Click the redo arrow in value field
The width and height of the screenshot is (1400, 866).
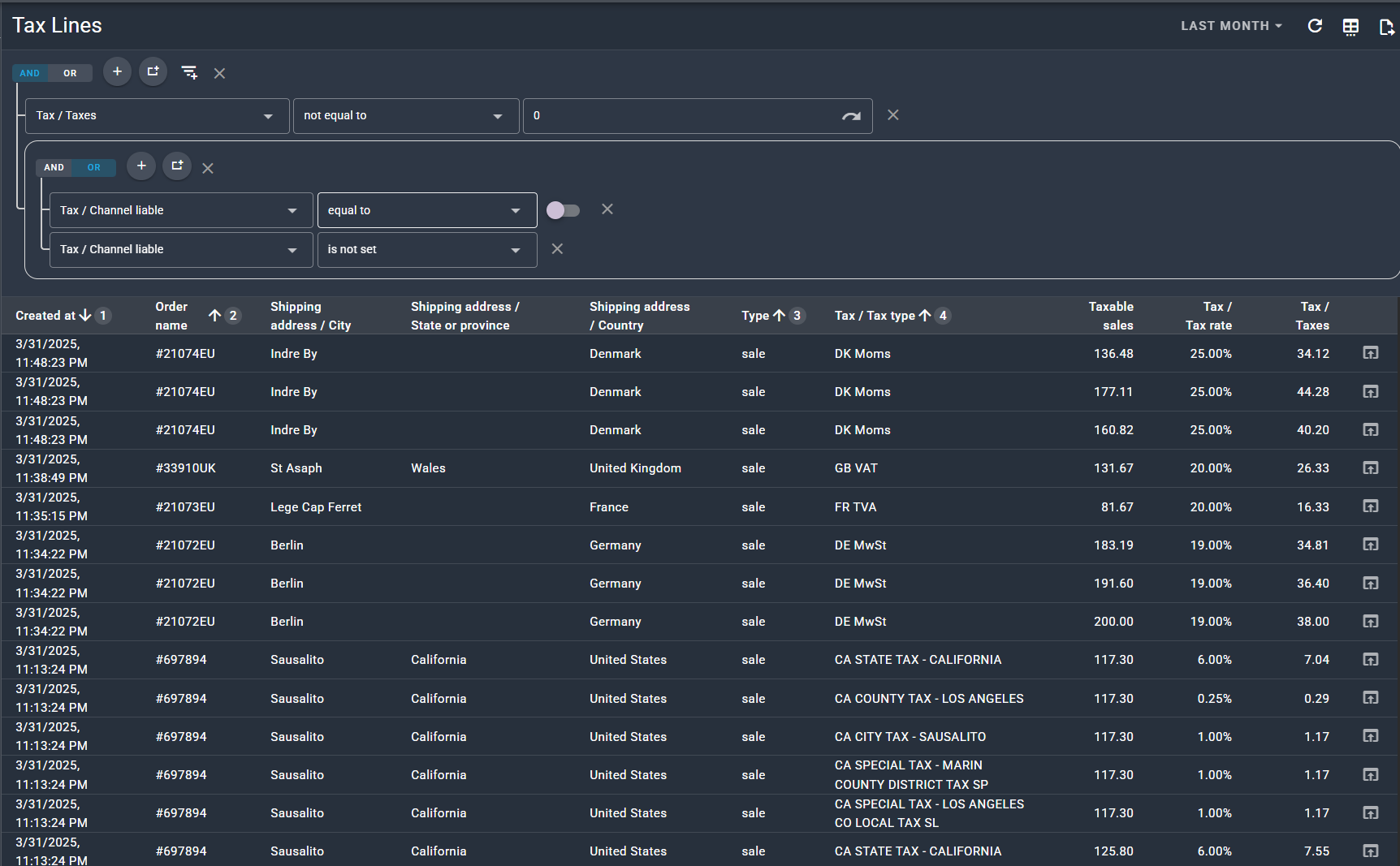tap(850, 116)
